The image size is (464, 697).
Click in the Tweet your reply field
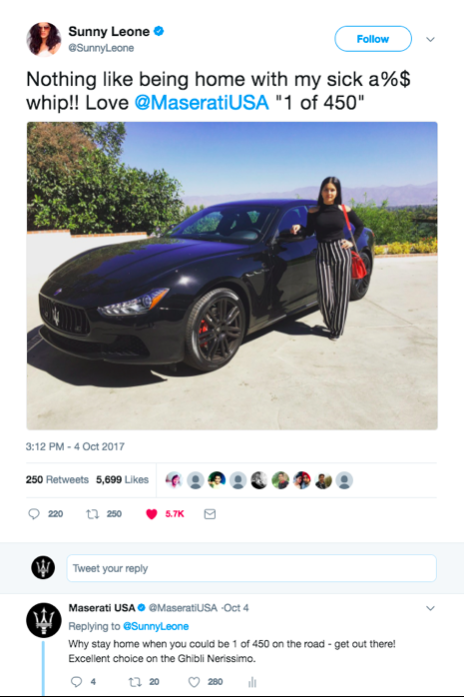pos(252,568)
